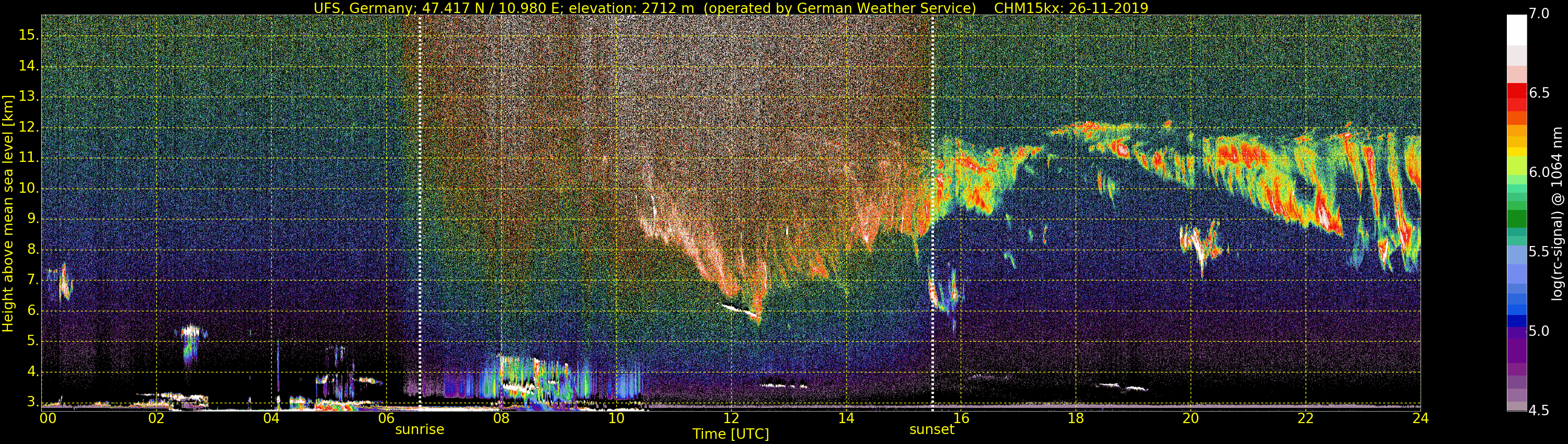Click the colorbar value '6.5'

(1539, 93)
